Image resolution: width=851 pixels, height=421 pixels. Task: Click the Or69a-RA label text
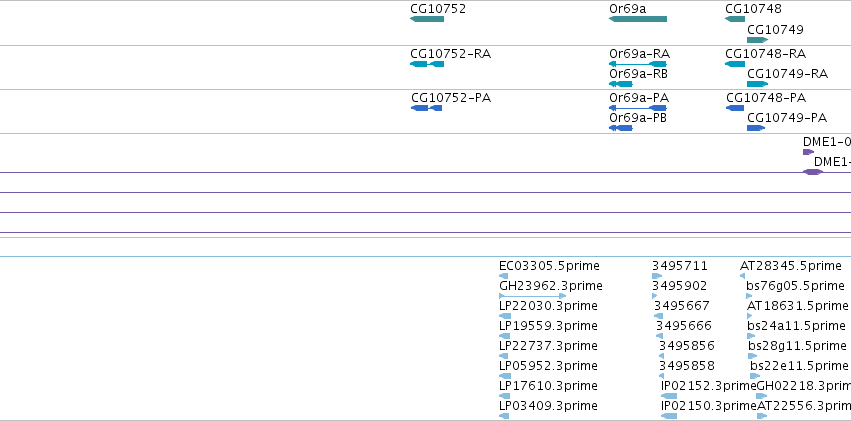[640, 54]
